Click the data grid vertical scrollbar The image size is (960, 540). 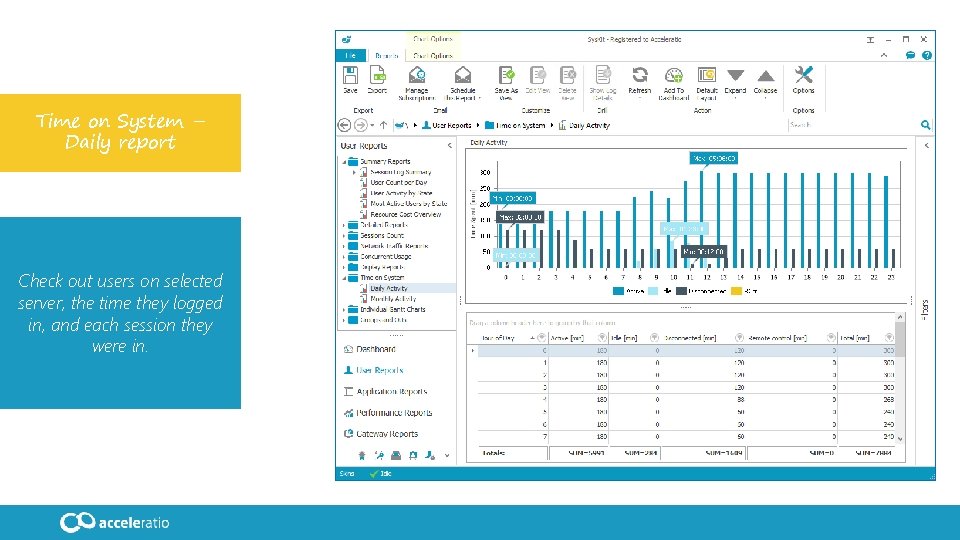(x=900, y=378)
